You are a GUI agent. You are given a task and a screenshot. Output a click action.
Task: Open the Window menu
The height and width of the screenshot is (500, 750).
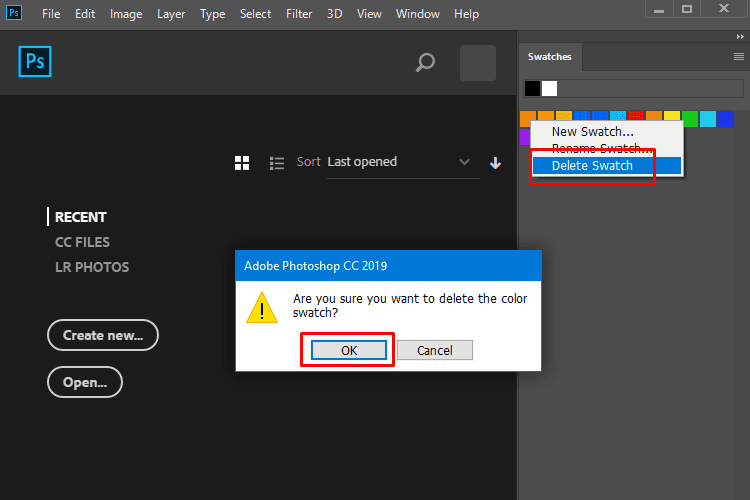tap(418, 14)
